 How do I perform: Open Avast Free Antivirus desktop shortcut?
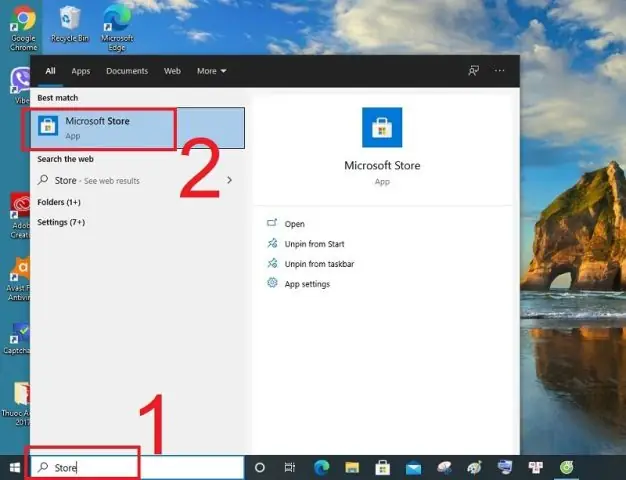tap(18, 280)
